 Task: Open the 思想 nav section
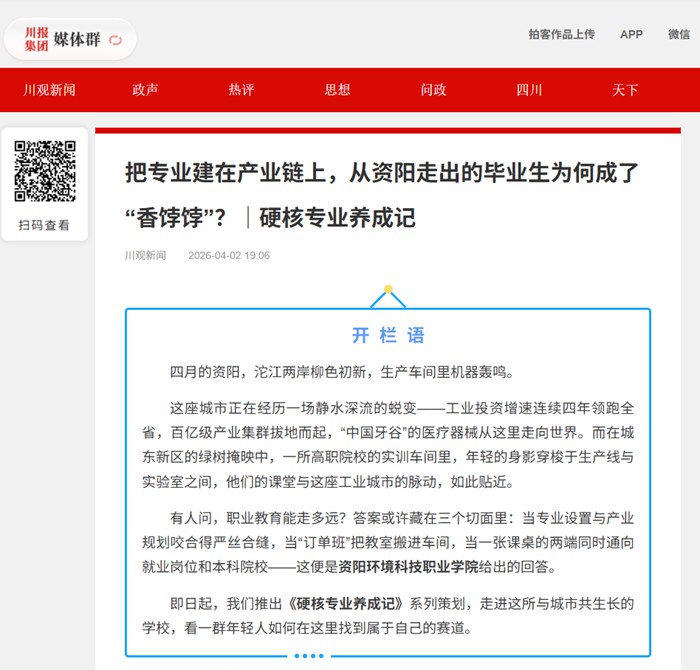338,90
